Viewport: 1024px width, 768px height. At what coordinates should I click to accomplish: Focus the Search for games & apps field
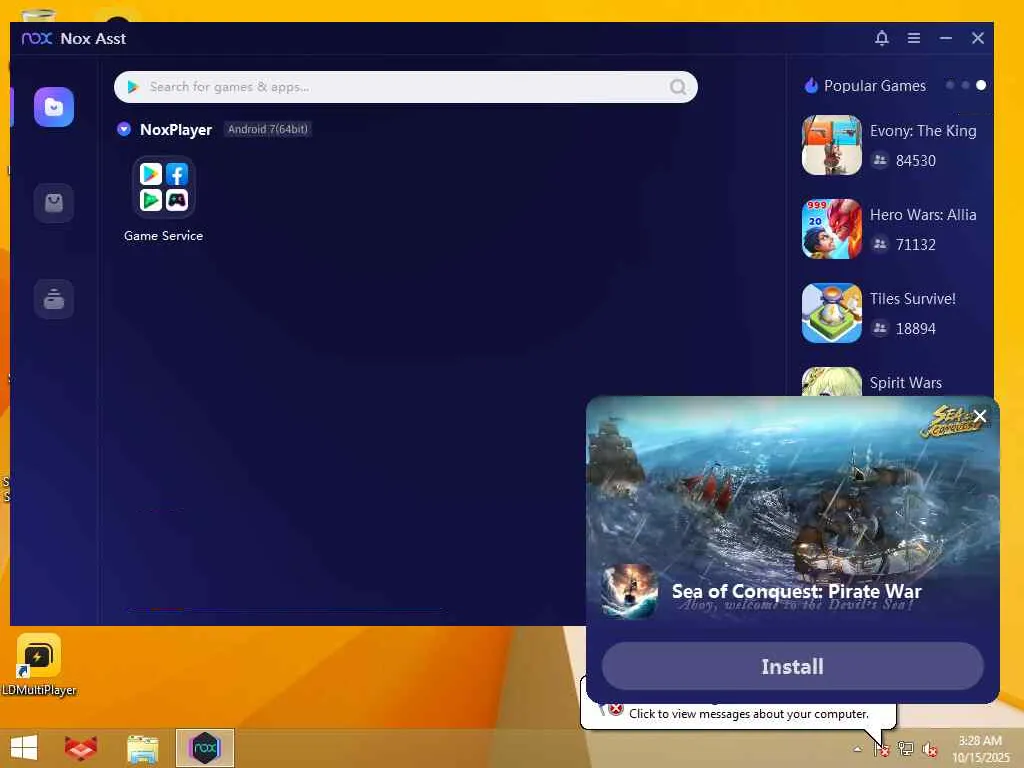(x=406, y=87)
